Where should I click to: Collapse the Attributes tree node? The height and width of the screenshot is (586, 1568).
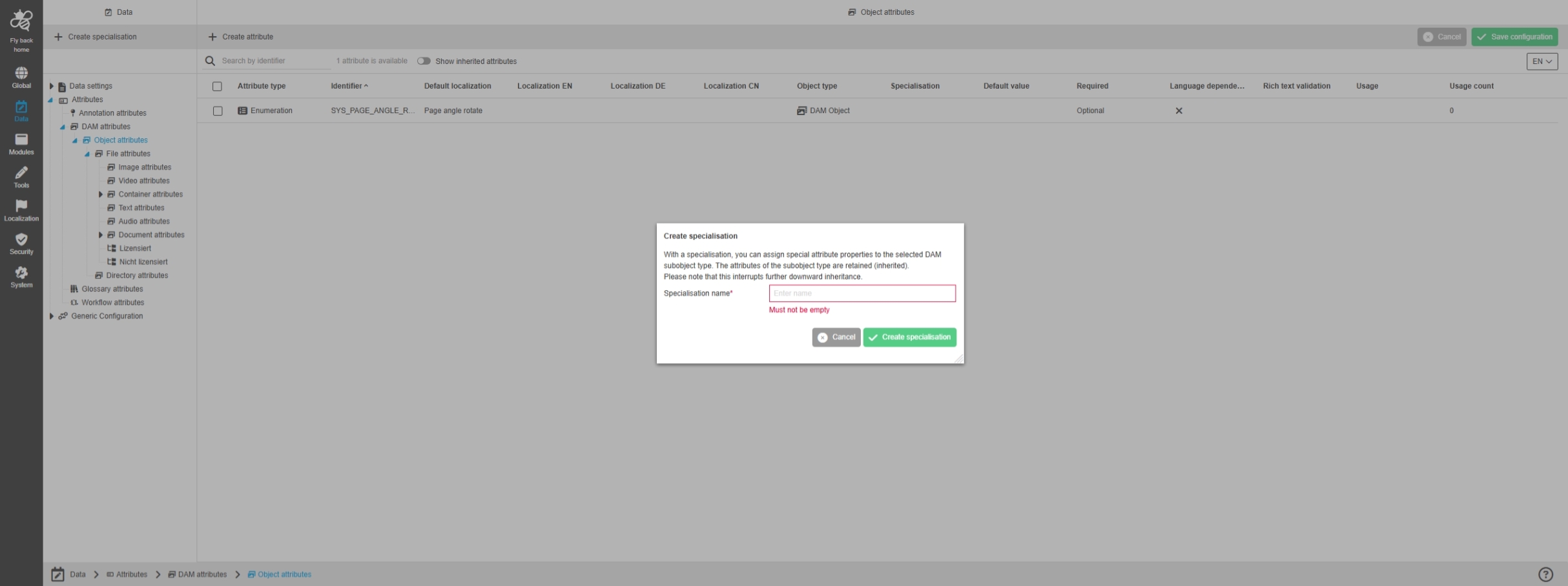[50, 100]
